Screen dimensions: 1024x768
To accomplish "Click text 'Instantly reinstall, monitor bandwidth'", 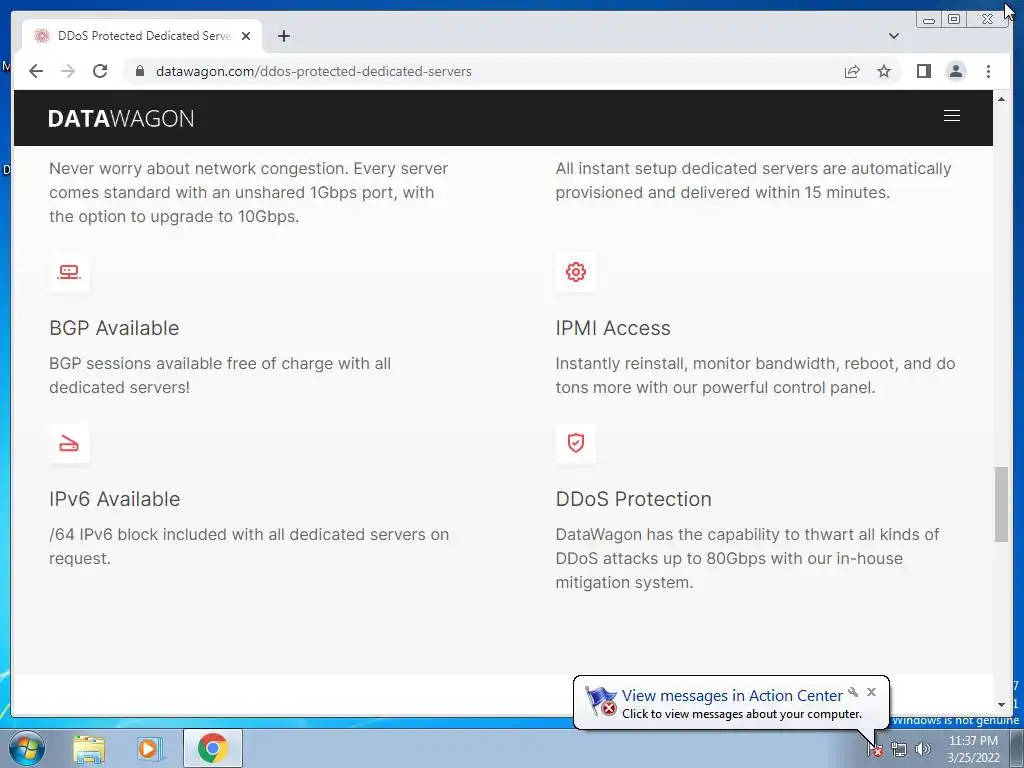I will 697,363.
